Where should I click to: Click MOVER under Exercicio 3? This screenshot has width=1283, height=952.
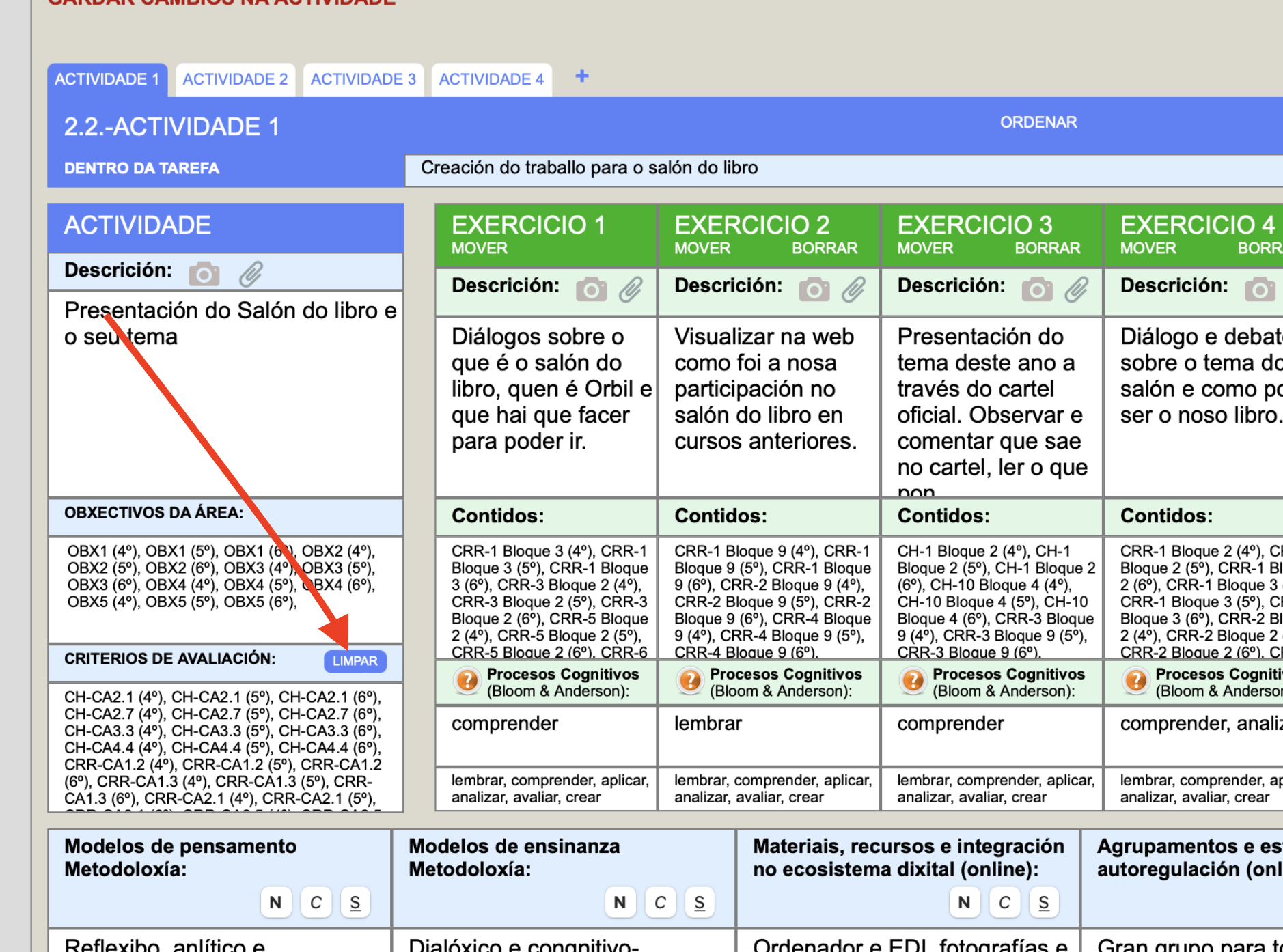coord(925,249)
